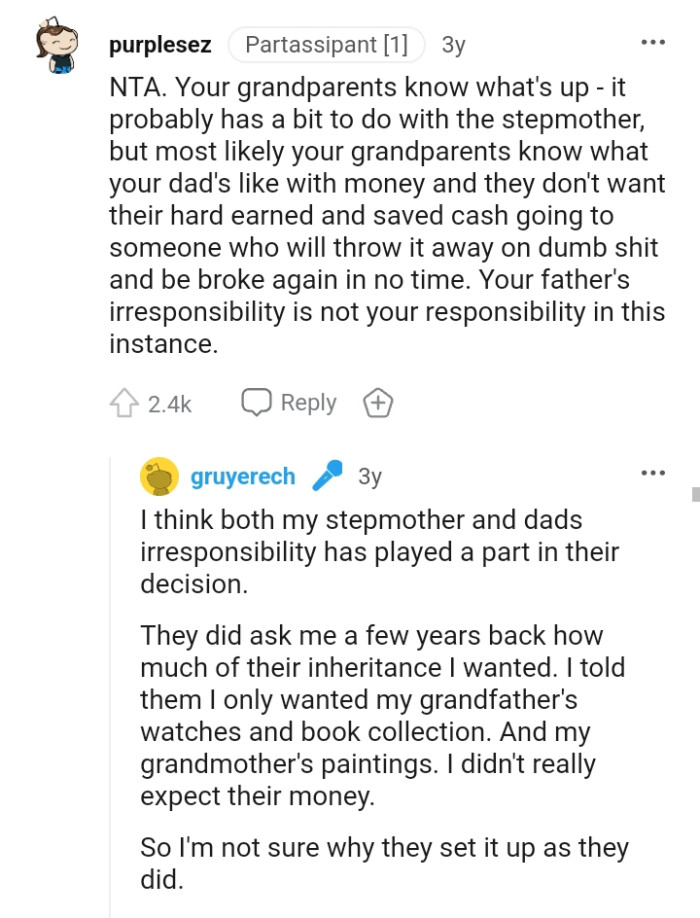Open the timestamp on purplesez's comment
Screen dimensions: 700x918
[453, 45]
